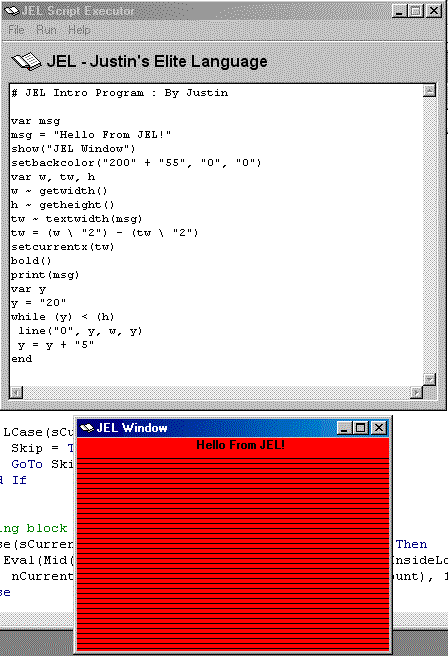This screenshot has height=656, width=448.
Task: Close the JEL Script Executor window
Action: 434,11
